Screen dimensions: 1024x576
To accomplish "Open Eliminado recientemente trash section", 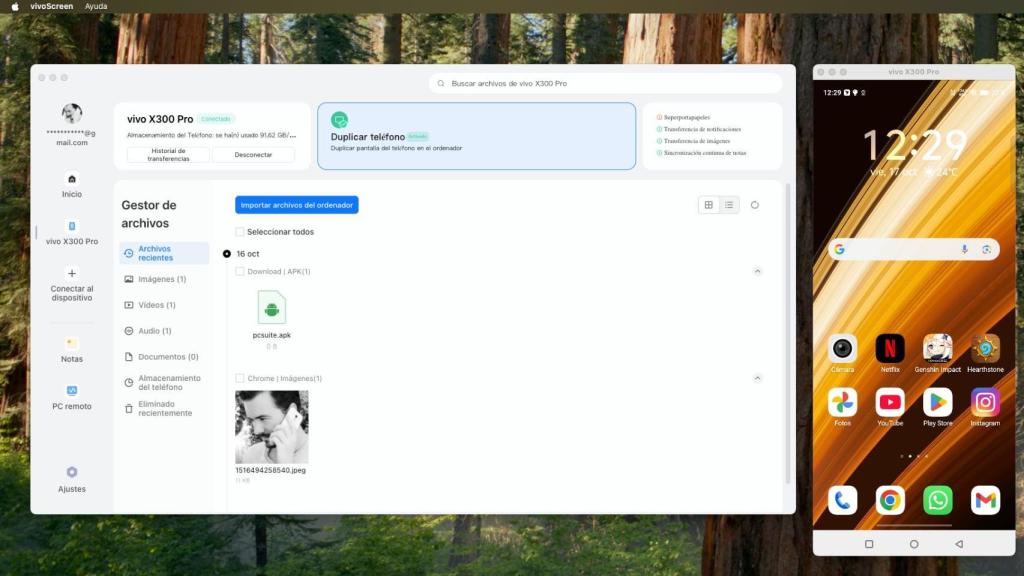I will pos(165,408).
